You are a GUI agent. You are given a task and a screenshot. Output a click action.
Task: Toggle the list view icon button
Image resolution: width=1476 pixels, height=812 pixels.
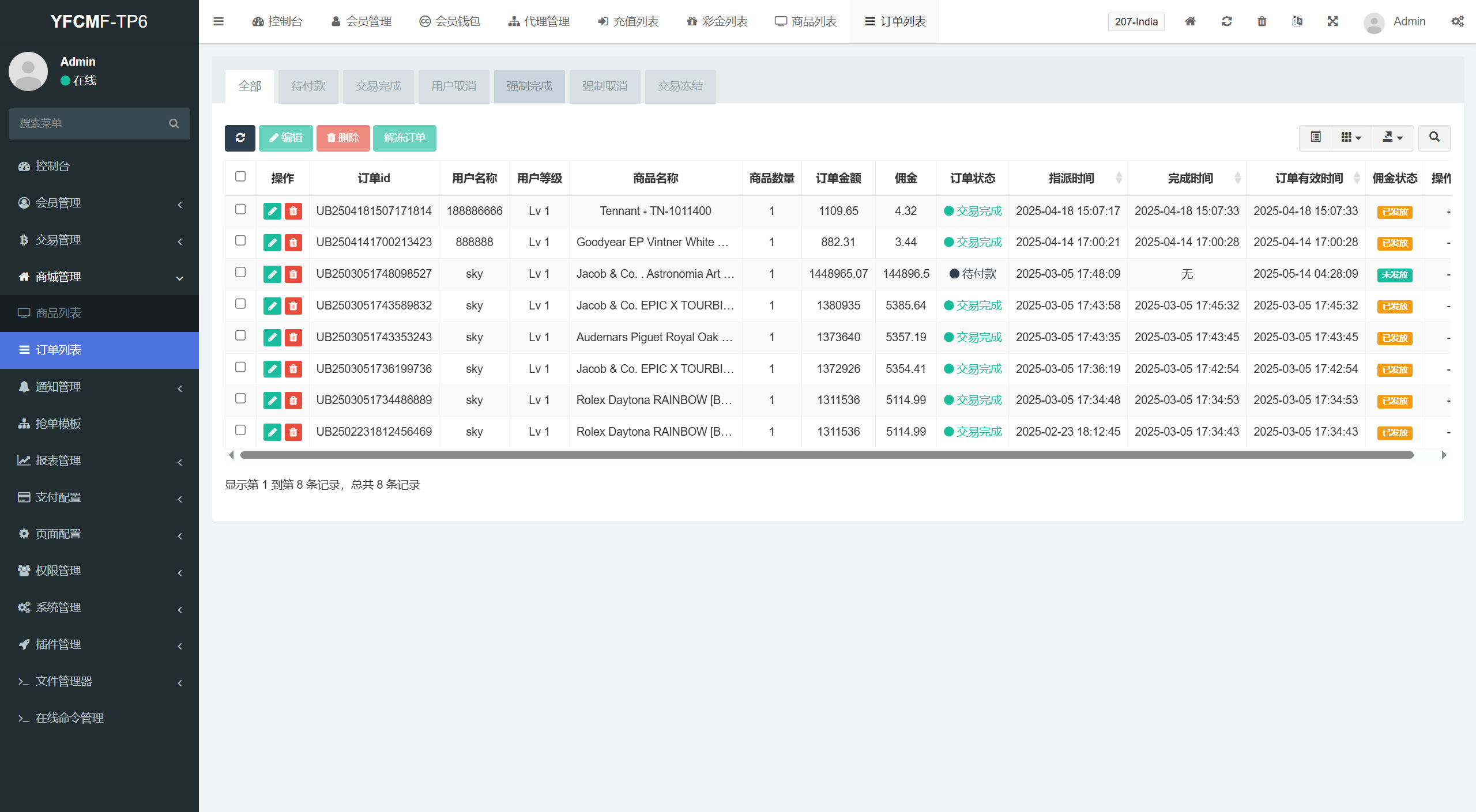pos(1315,138)
